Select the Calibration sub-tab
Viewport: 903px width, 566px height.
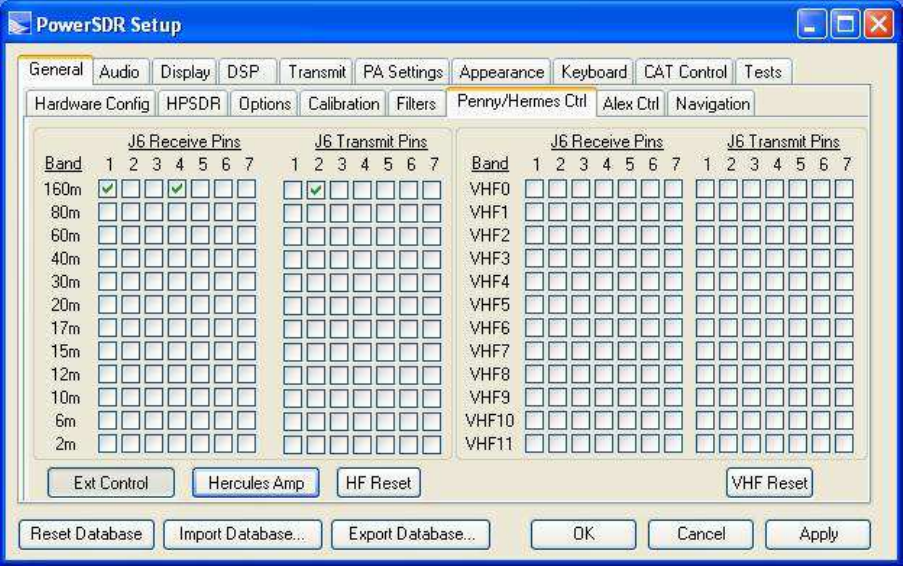344,104
